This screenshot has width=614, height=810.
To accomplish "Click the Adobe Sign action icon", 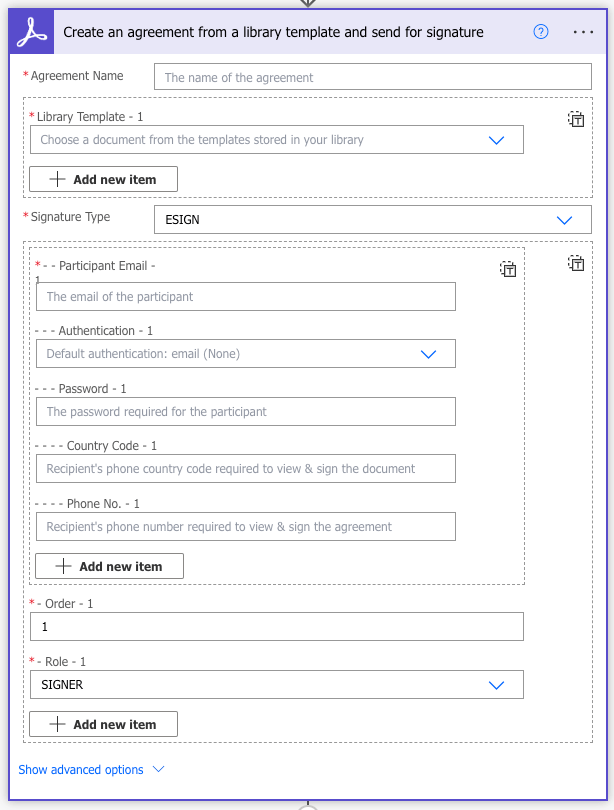I will coord(33,32).
